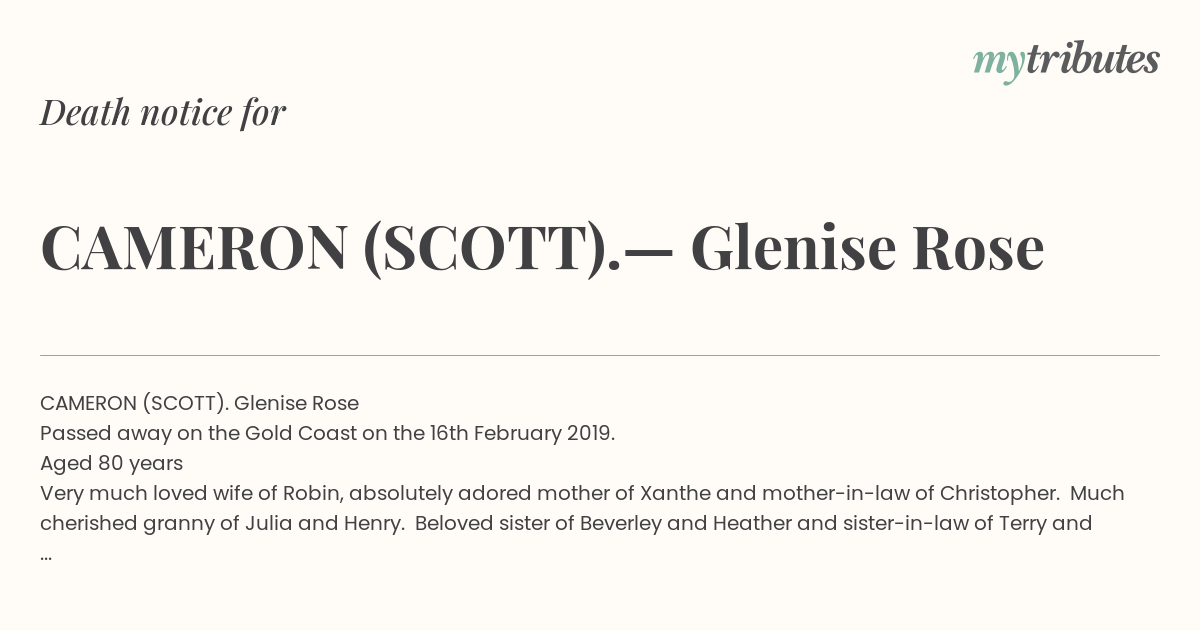This screenshot has width=1200, height=630.
Task: Click the horizontal divider line below the heading
Action: 600,355
